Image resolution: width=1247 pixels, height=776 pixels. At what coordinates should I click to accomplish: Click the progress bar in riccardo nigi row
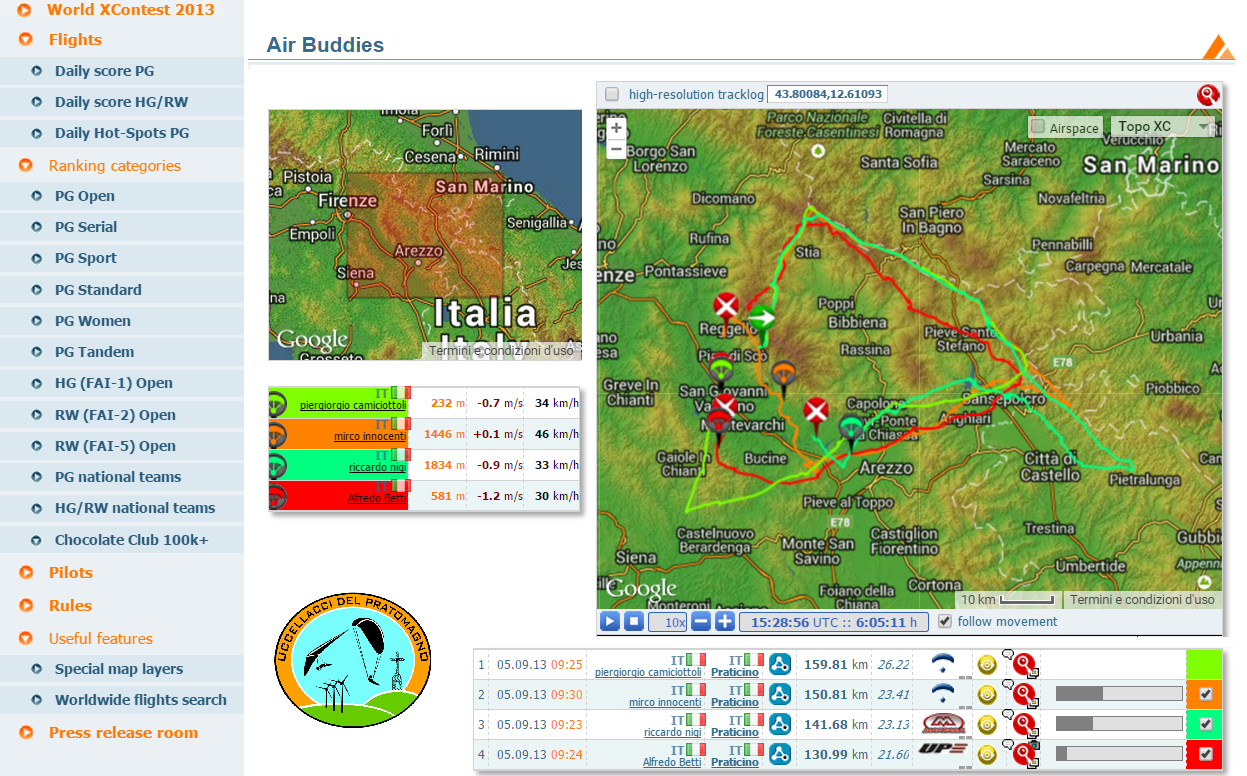tap(1119, 724)
